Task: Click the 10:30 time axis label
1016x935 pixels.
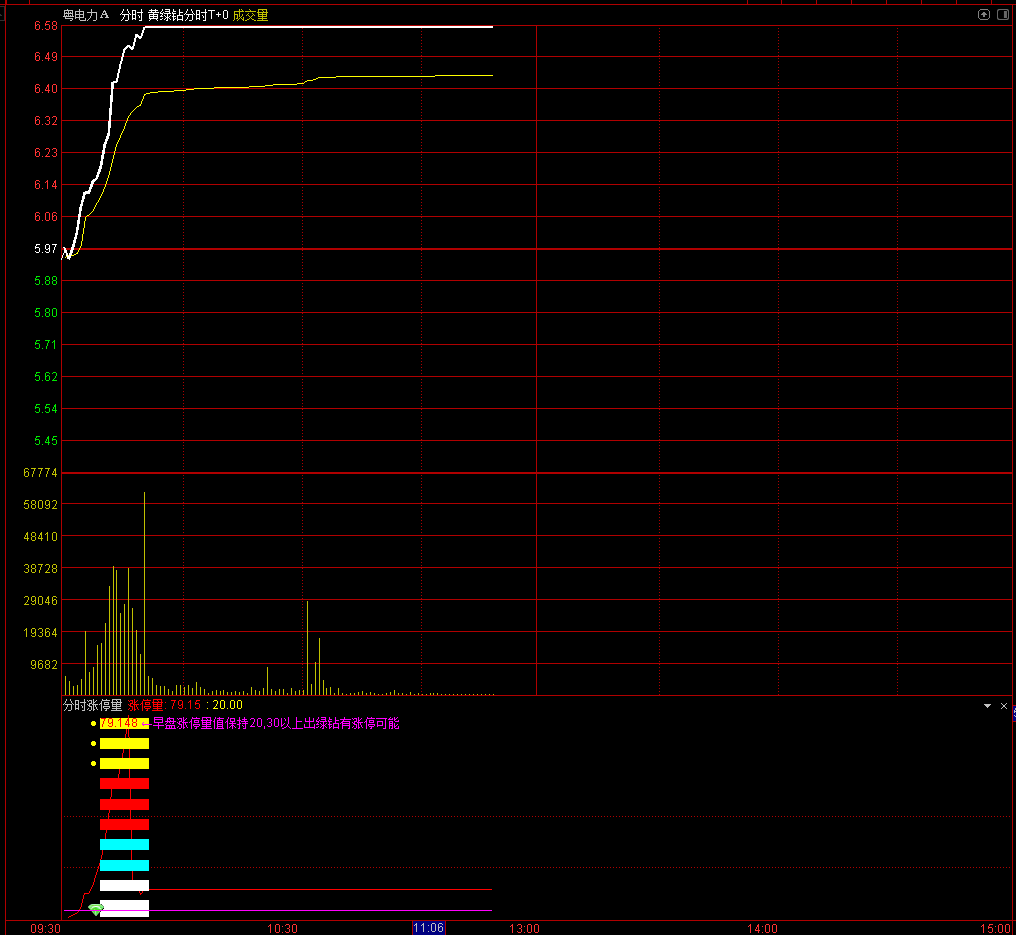Action: (x=283, y=929)
